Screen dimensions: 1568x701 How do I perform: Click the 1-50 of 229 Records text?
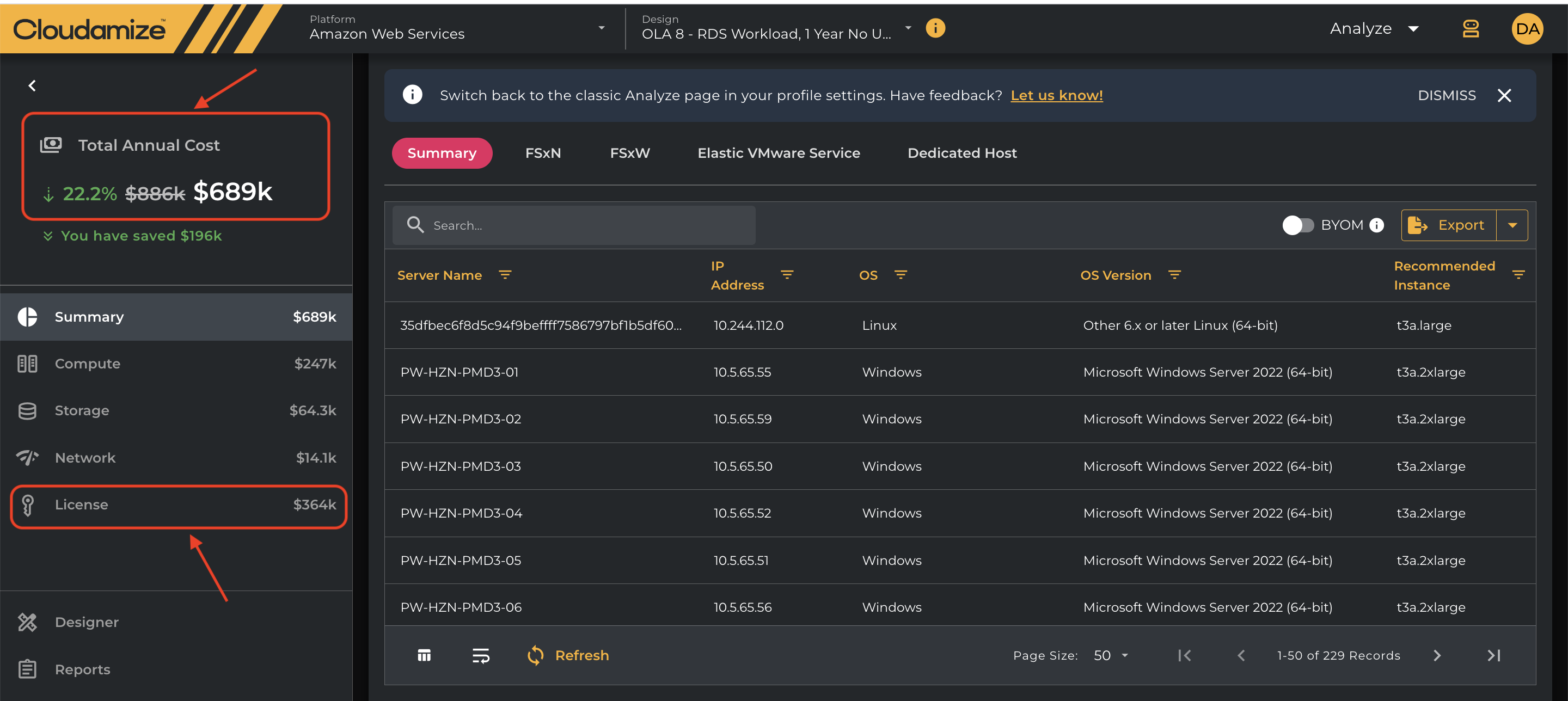coord(1339,655)
